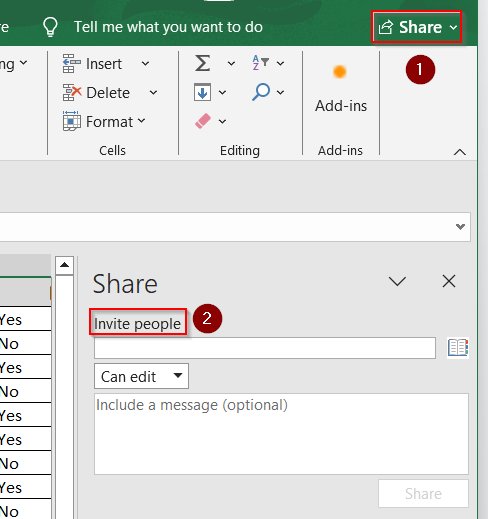Click the scroll up arrow
This screenshot has width=488, height=519.
(x=64, y=265)
